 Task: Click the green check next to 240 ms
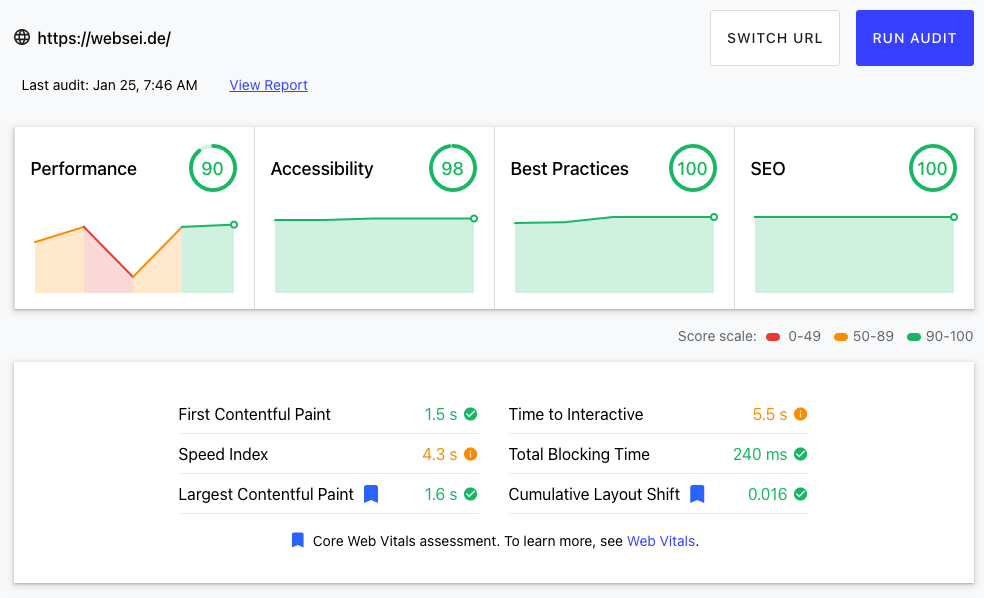tap(801, 454)
